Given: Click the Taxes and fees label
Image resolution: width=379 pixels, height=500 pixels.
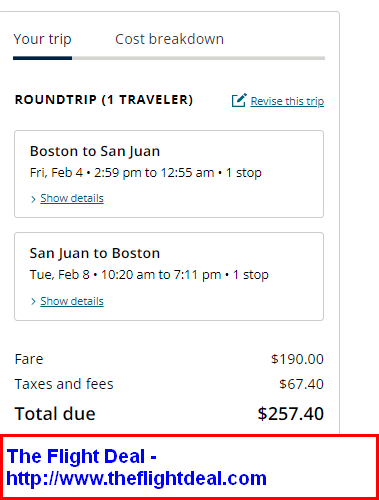Looking at the screenshot, I should 64,384.
